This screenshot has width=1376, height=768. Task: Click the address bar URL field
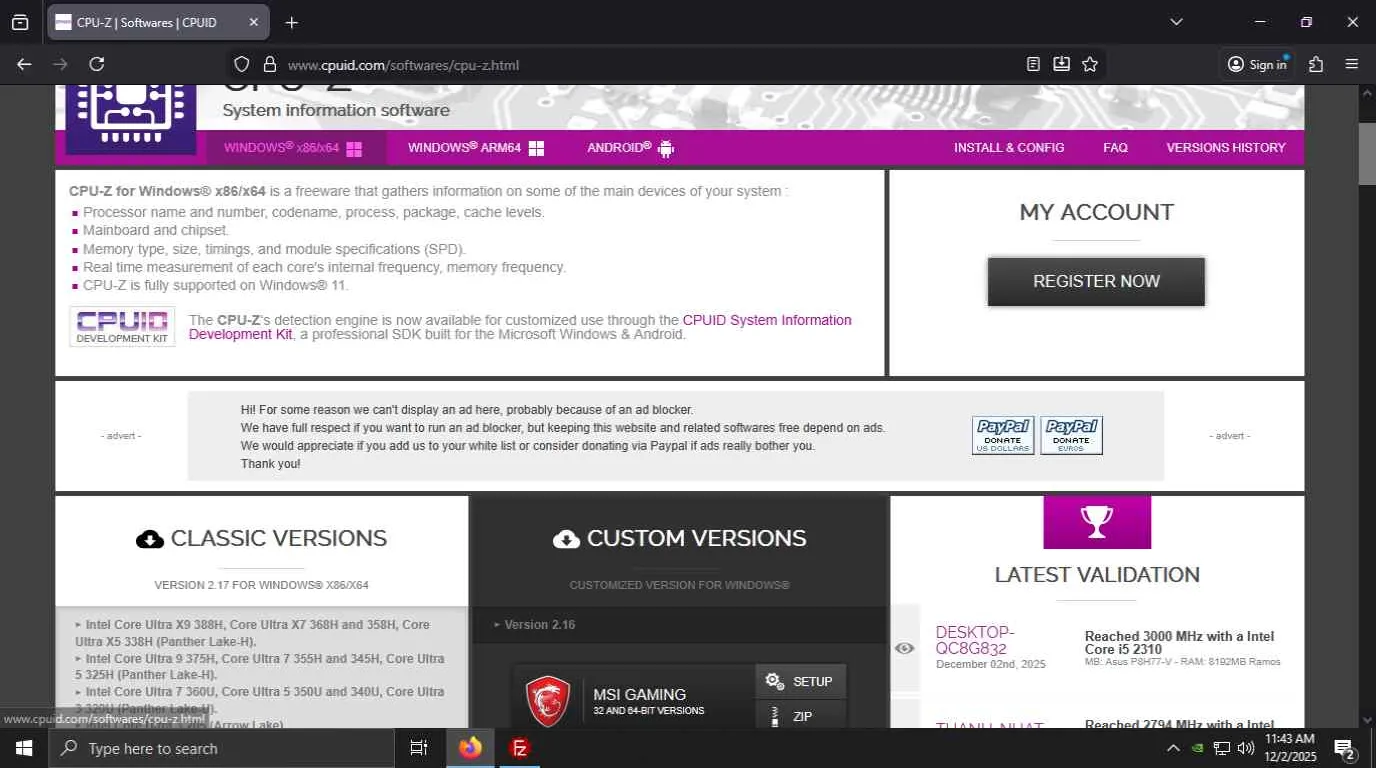(x=650, y=64)
